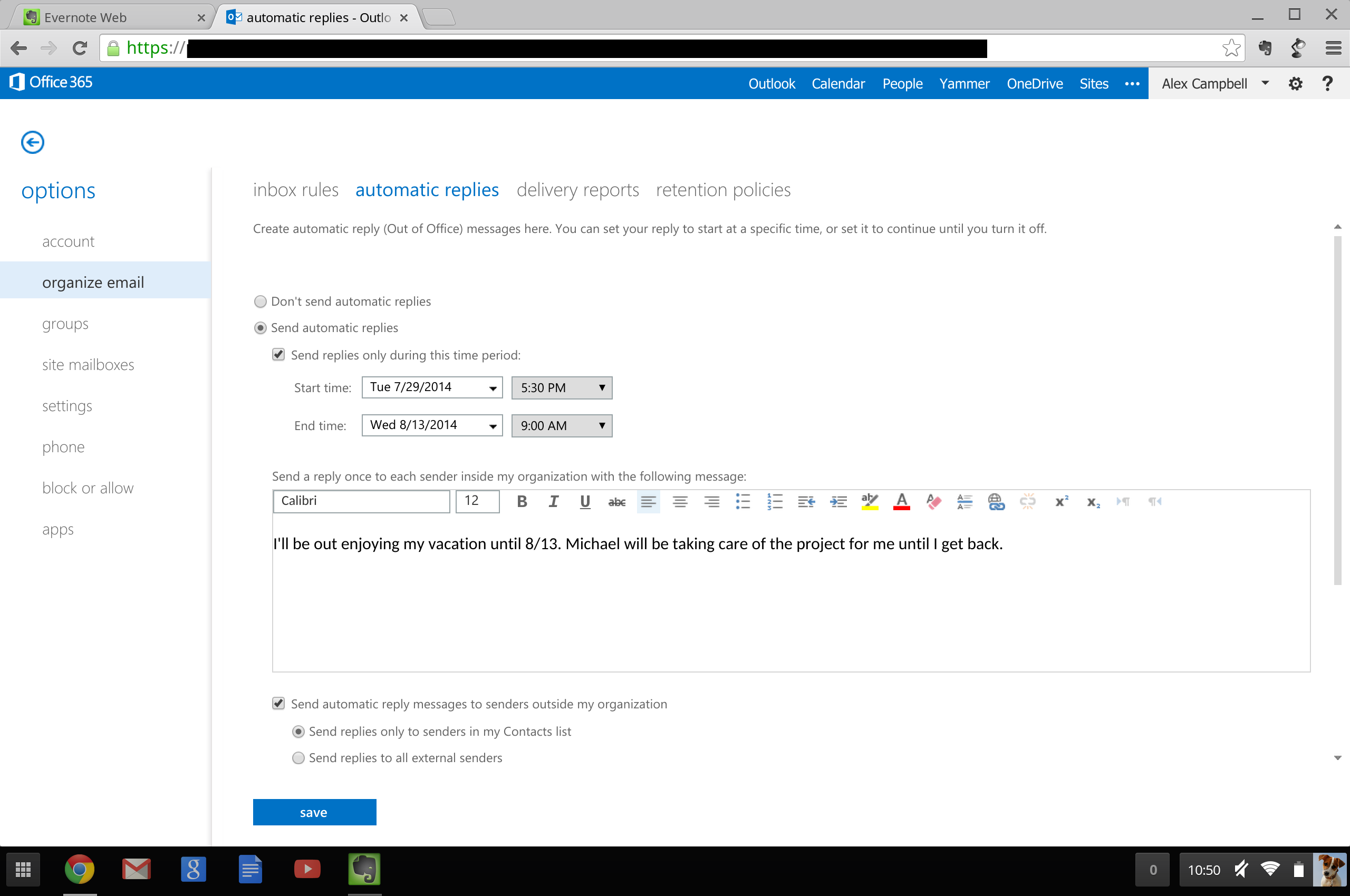
Task: Click the Save button
Action: point(313,811)
